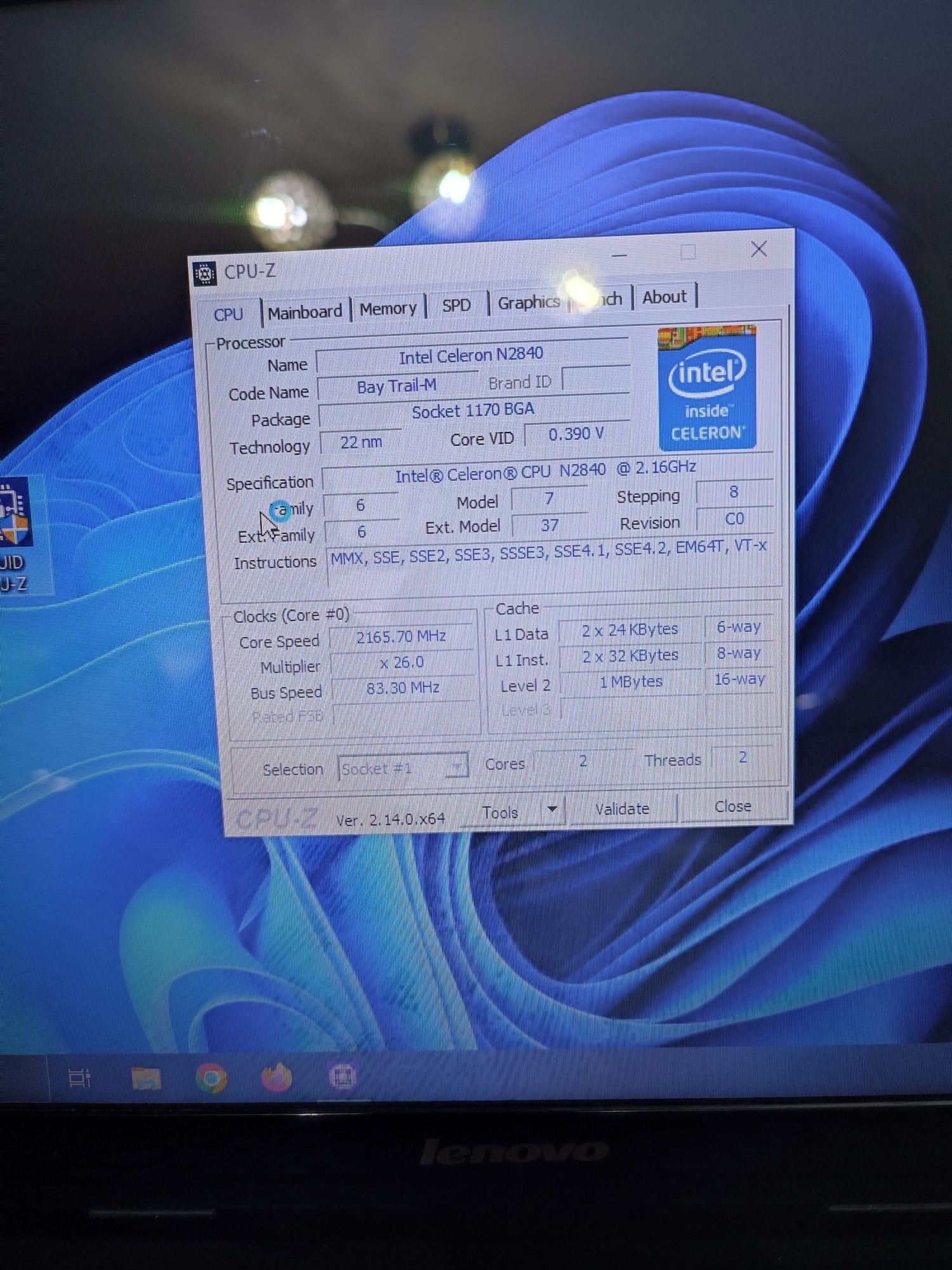
Task: Click the Technology value 22 nm
Action: click(x=361, y=442)
